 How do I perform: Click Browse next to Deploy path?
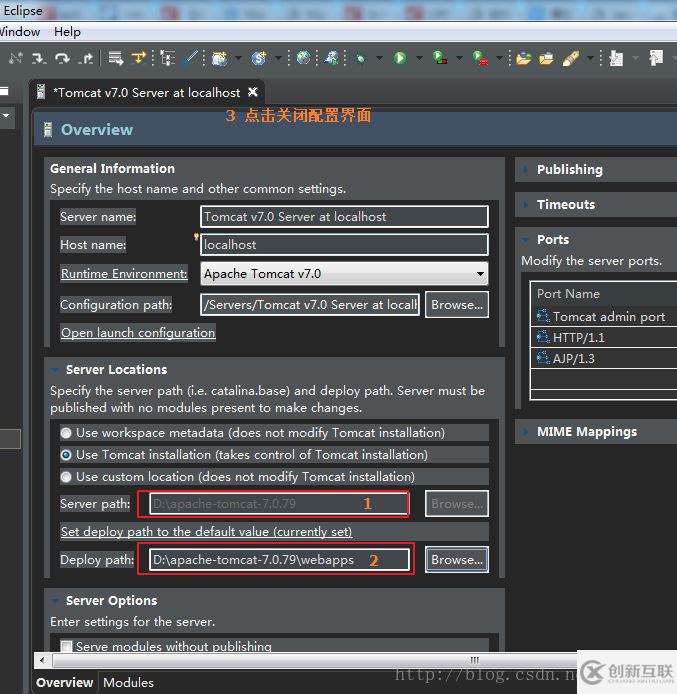(457, 559)
